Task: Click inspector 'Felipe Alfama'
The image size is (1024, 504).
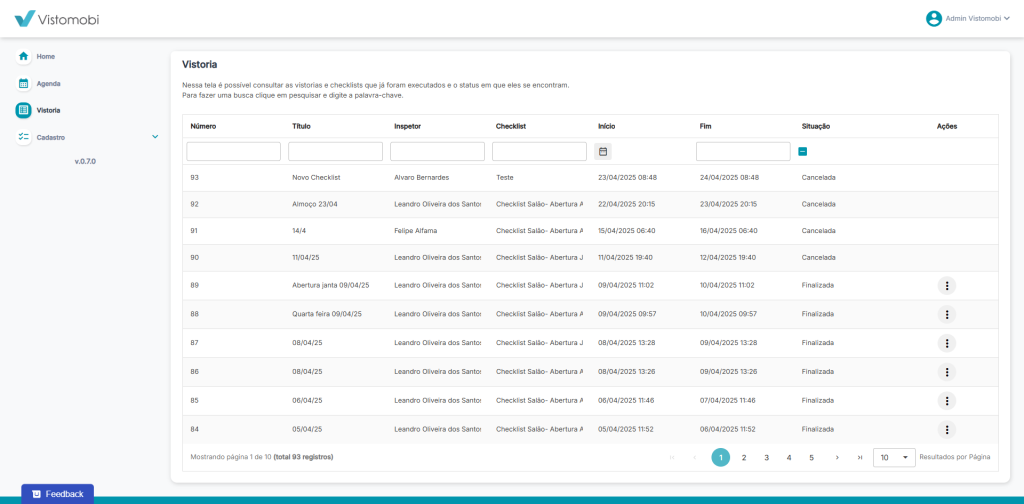Action: [416, 230]
